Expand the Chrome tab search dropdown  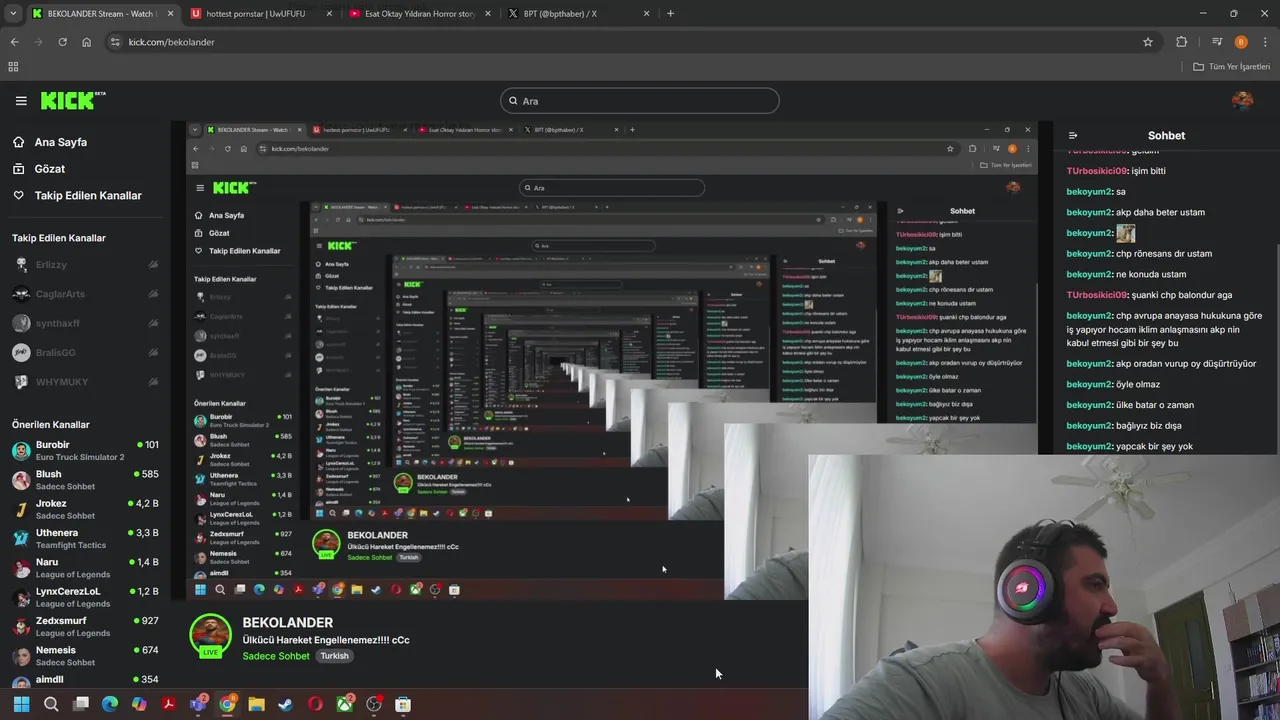click(x=13, y=14)
